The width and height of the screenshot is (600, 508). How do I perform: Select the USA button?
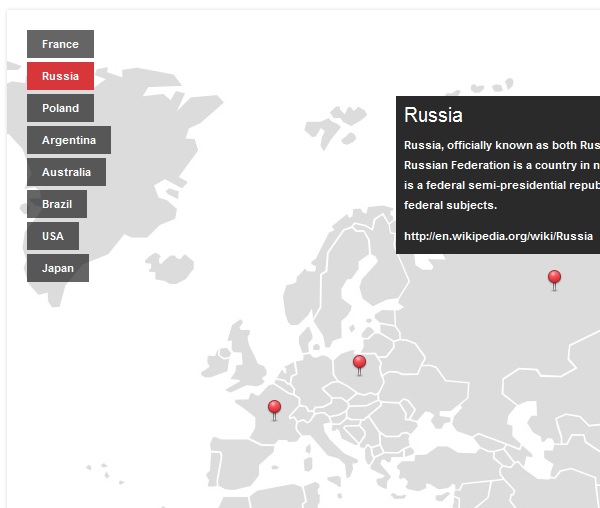pos(53,236)
